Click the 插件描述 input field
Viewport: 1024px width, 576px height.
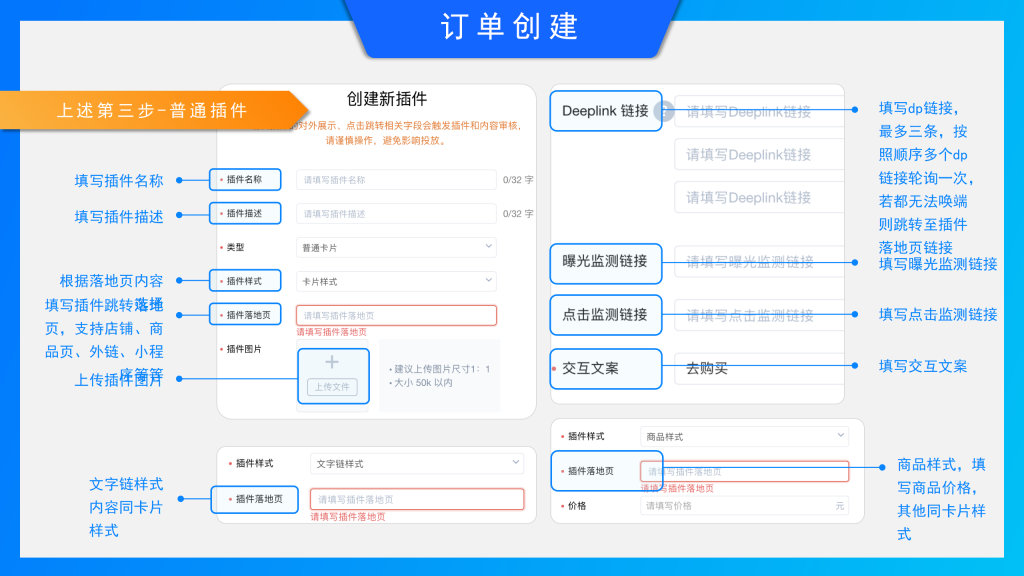[x=396, y=214]
